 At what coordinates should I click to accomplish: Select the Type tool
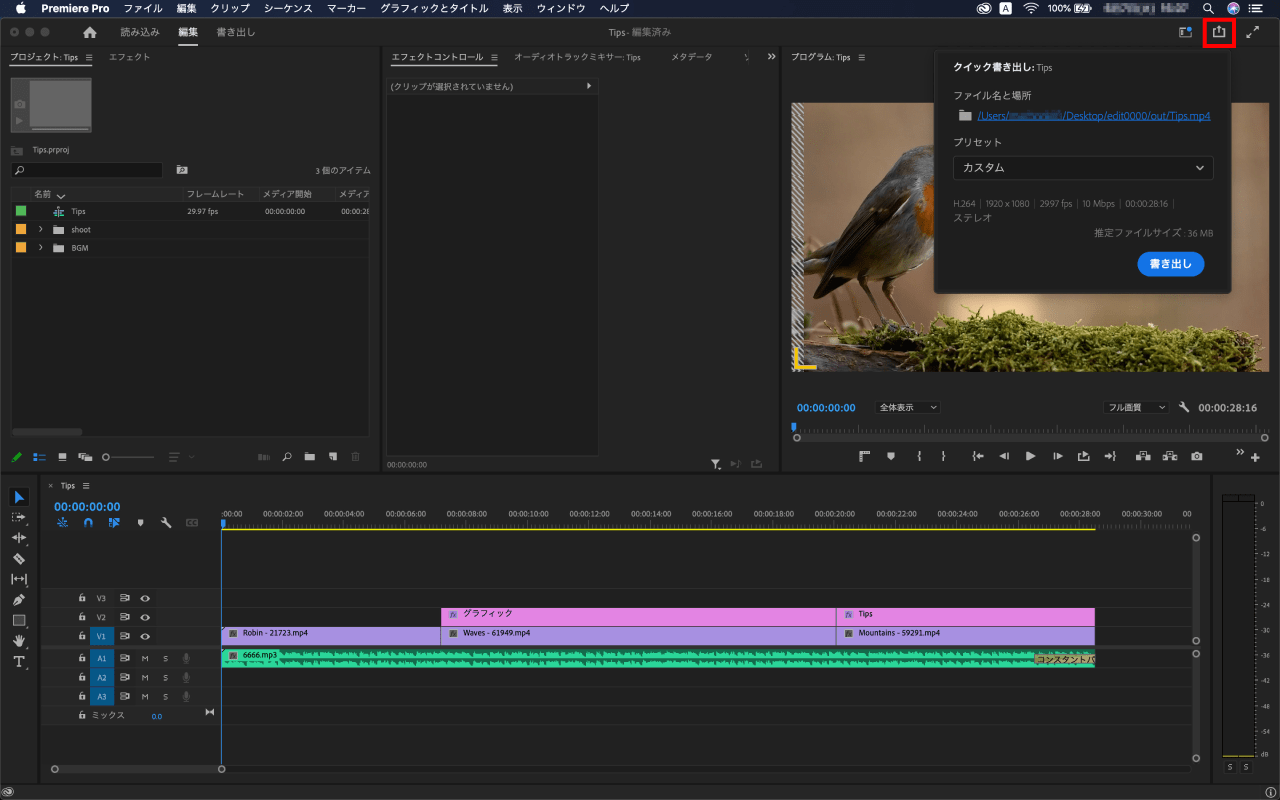[x=19, y=662]
